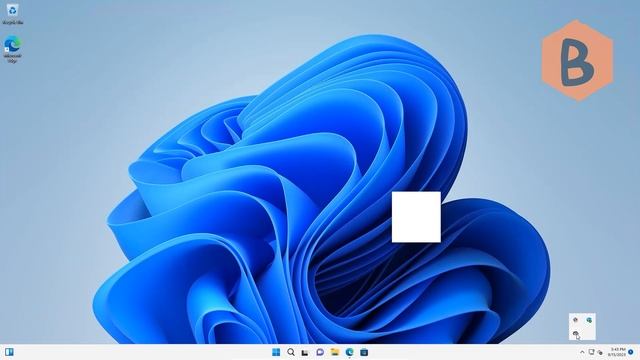Open the Windows Start menu
The image size is (640, 360).
(276, 352)
